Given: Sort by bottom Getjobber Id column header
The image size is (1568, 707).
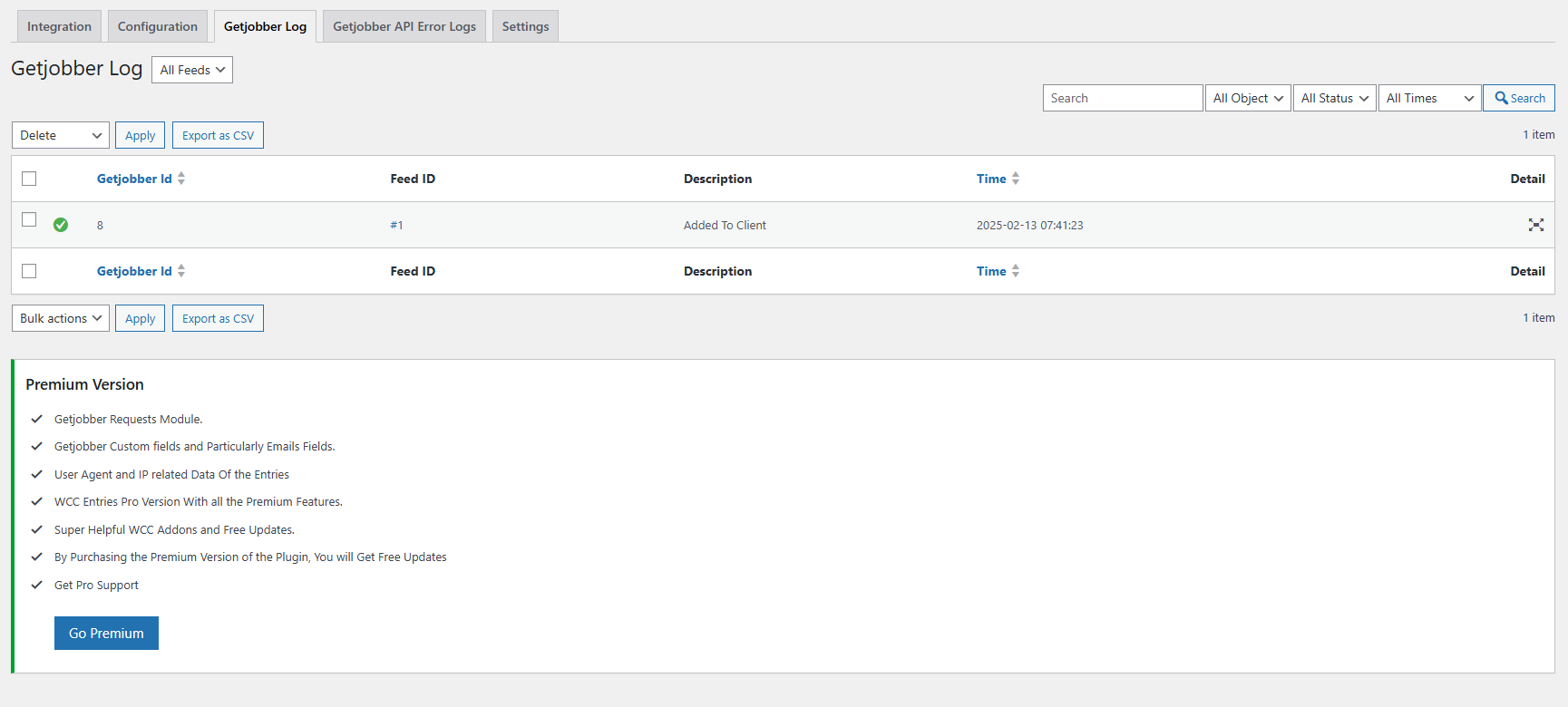Looking at the screenshot, I should tap(134, 271).
